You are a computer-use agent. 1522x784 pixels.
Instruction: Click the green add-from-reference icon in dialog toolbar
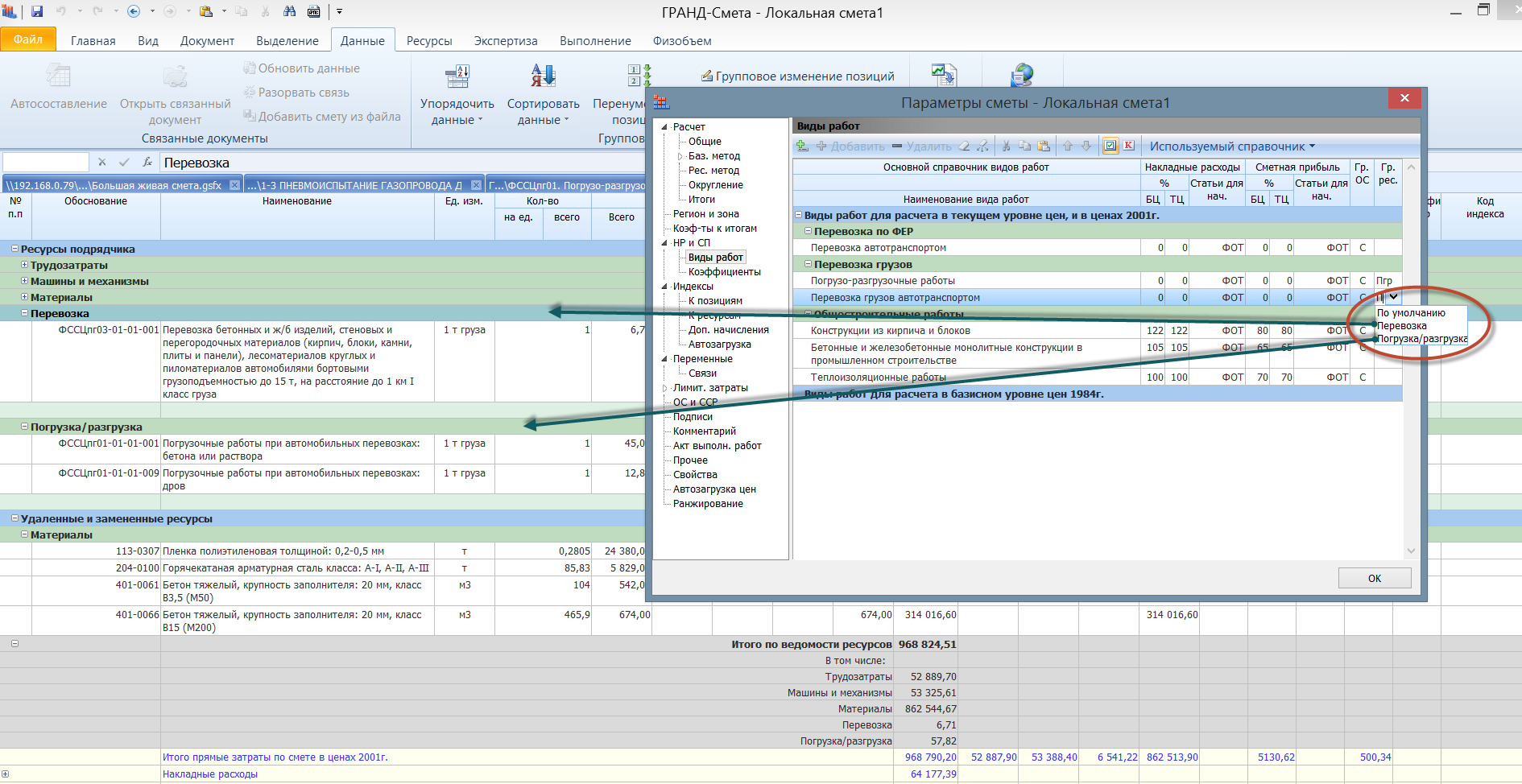[x=802, y=146]
